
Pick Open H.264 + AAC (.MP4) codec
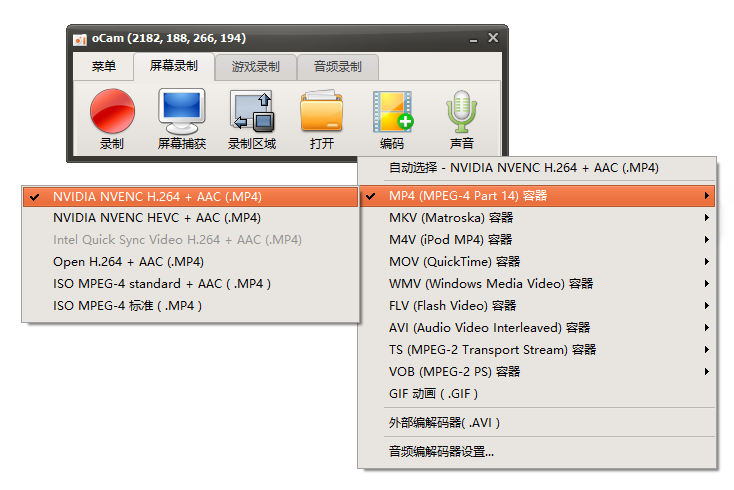pos(191,262)
